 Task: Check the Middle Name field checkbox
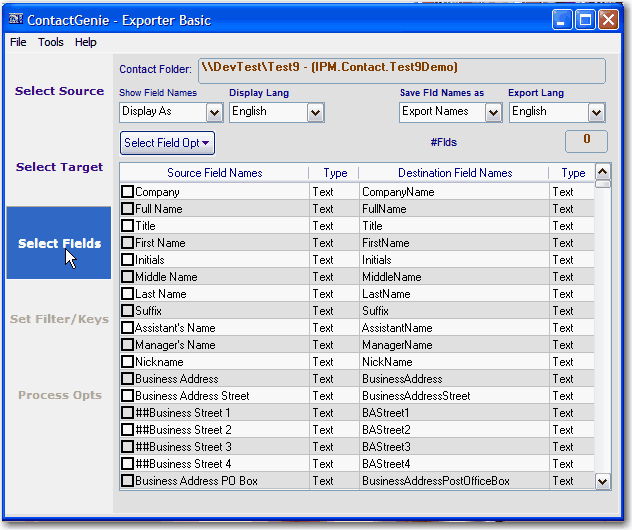(x=128, y=276)
